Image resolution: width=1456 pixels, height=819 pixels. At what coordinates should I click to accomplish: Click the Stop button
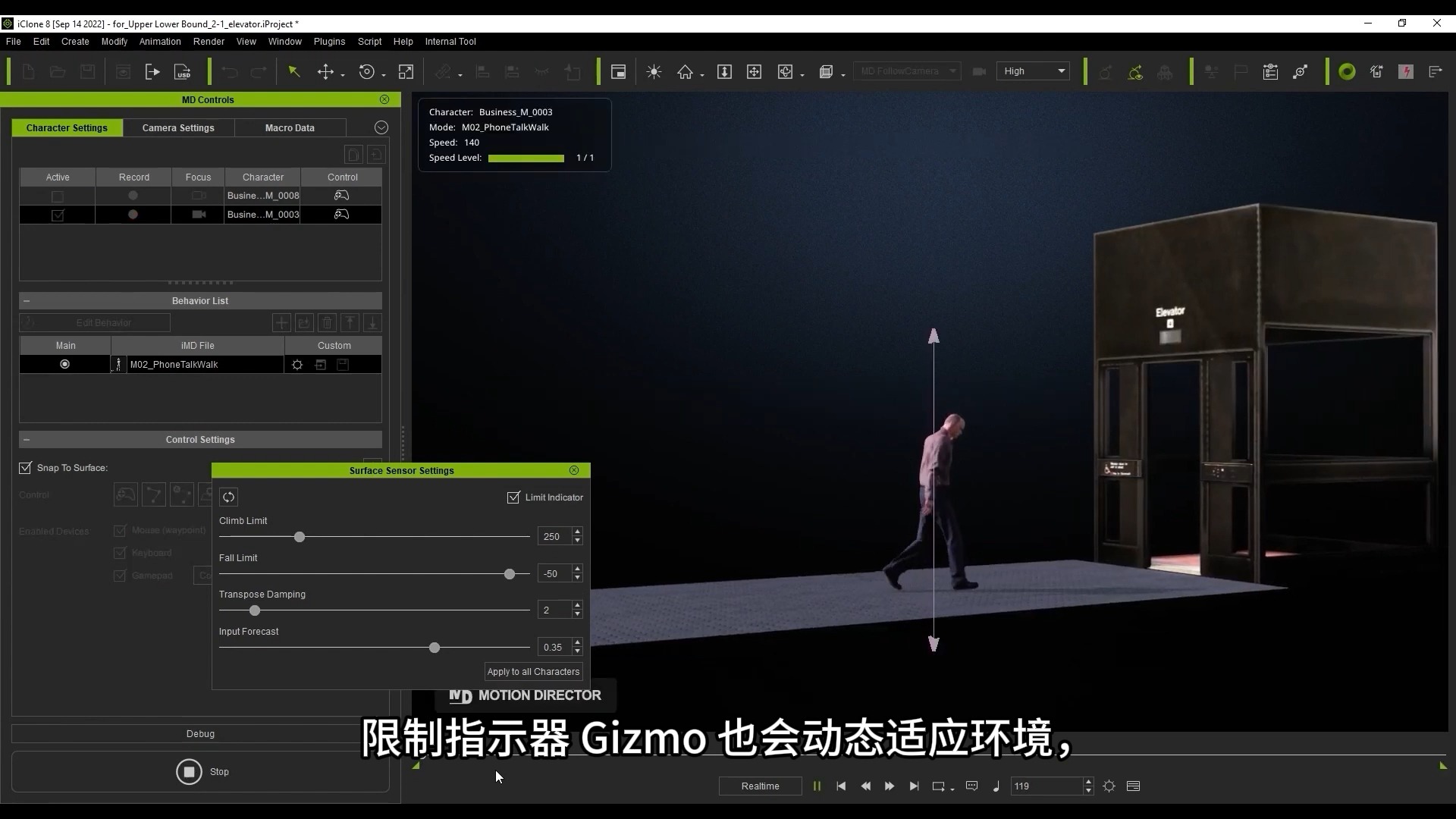click(189, 772)
